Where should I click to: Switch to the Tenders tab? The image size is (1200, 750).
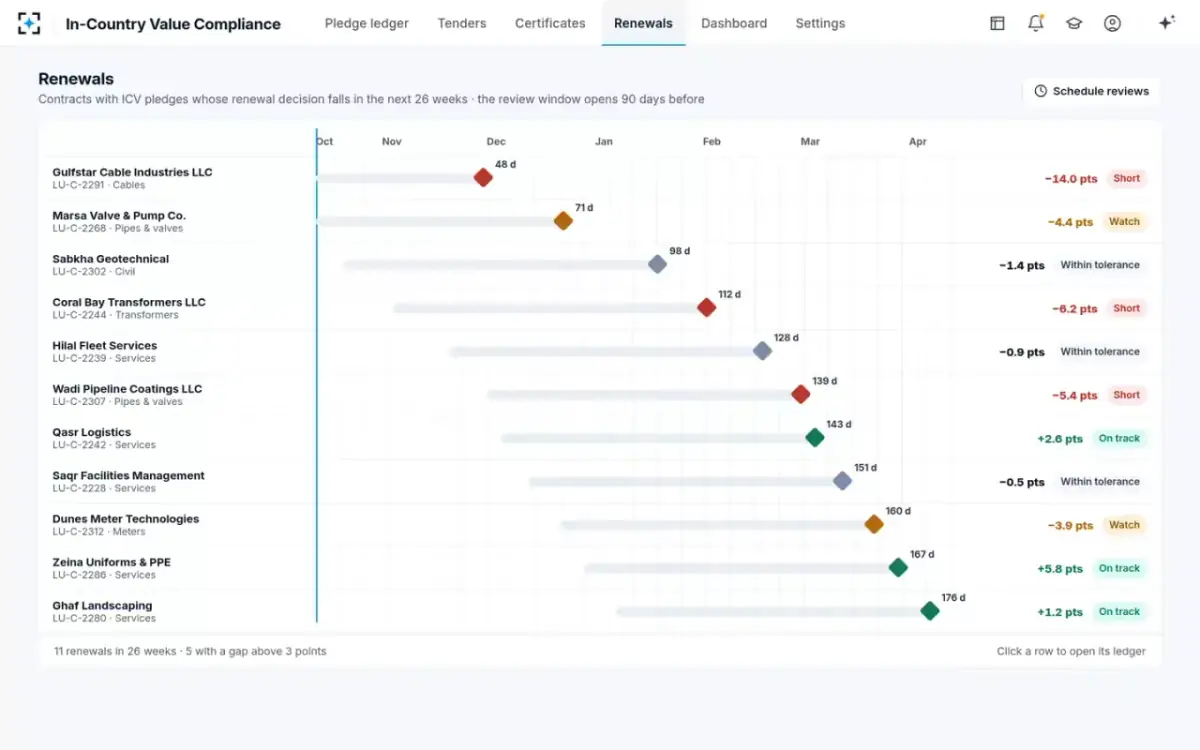462,23
